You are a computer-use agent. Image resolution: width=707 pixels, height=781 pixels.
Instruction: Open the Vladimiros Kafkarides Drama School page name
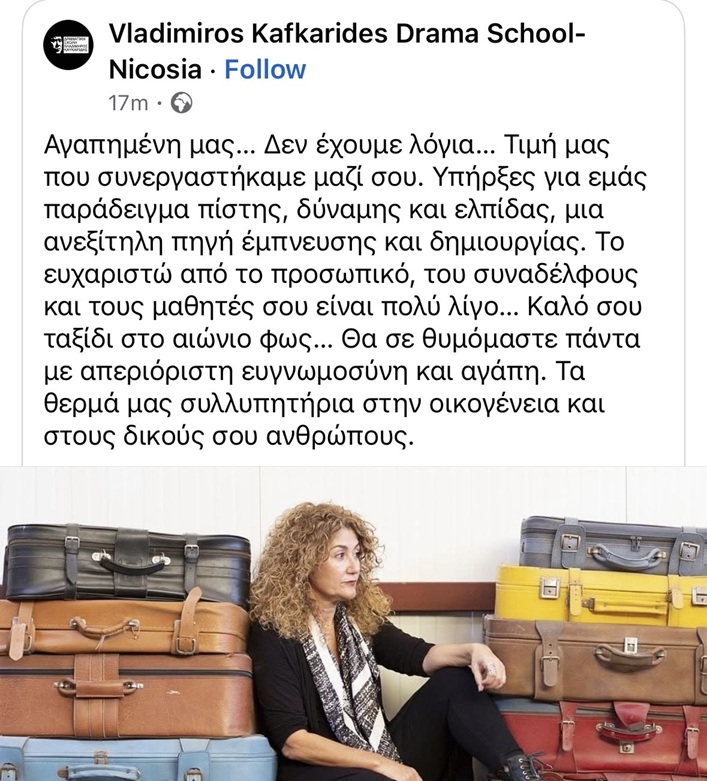347,51
